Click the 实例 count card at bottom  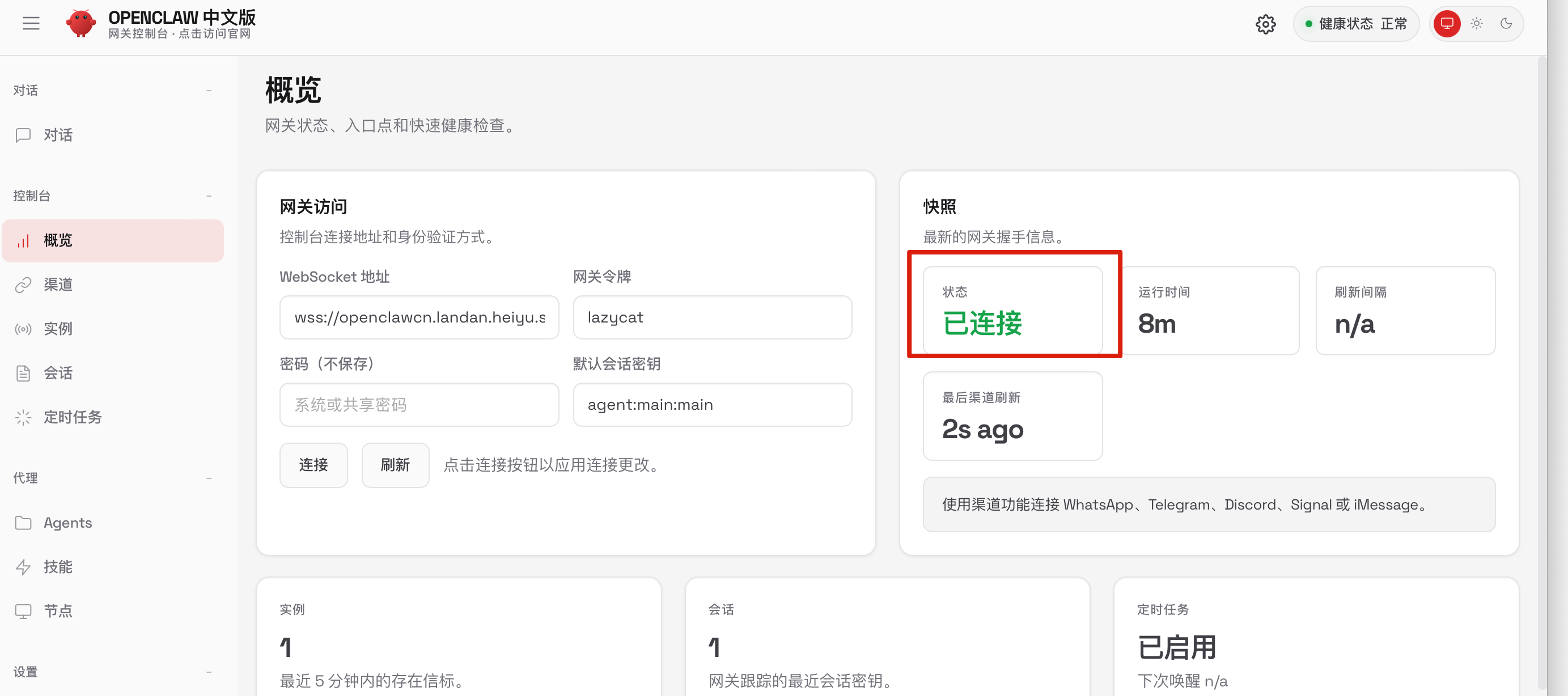click(459, 637)
